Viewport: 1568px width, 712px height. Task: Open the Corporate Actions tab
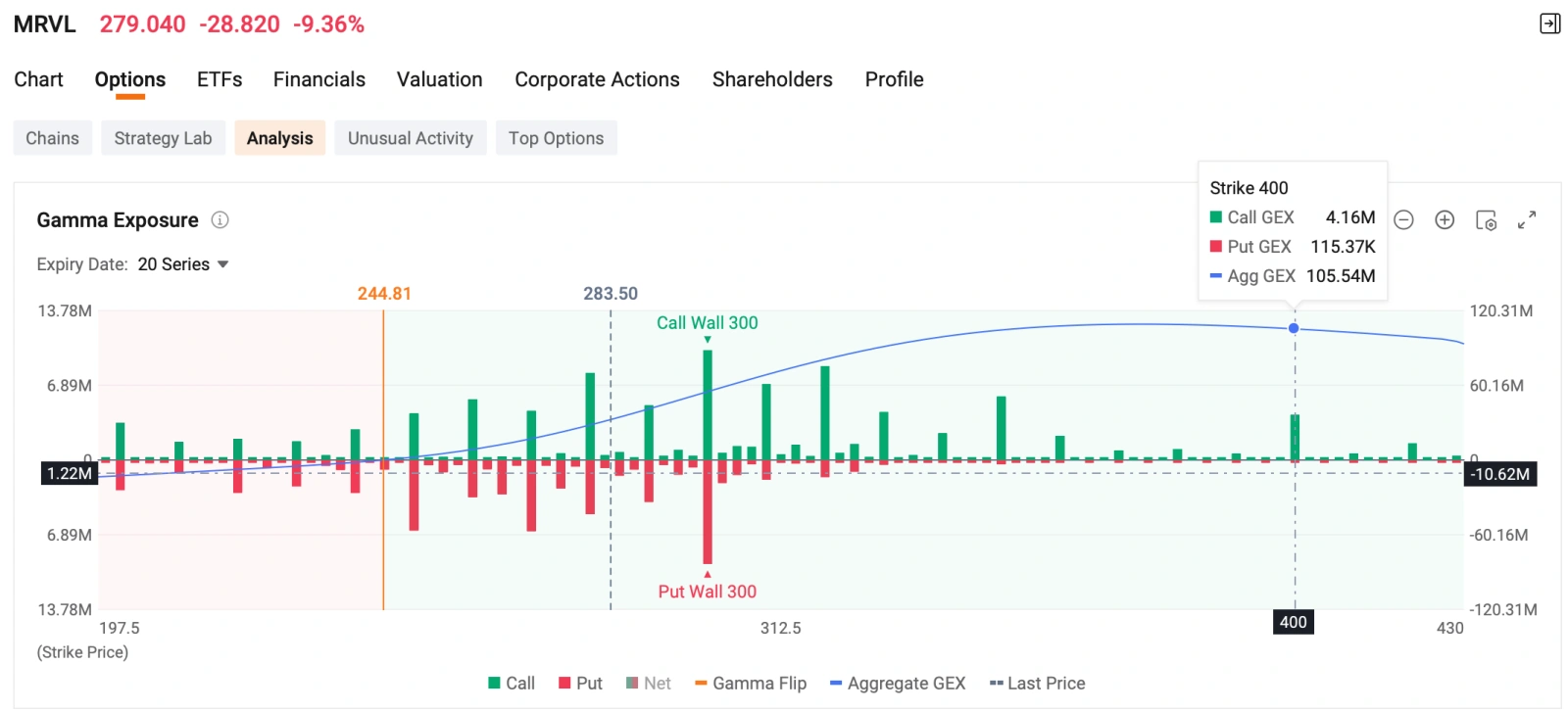click(x=597, y=79)
